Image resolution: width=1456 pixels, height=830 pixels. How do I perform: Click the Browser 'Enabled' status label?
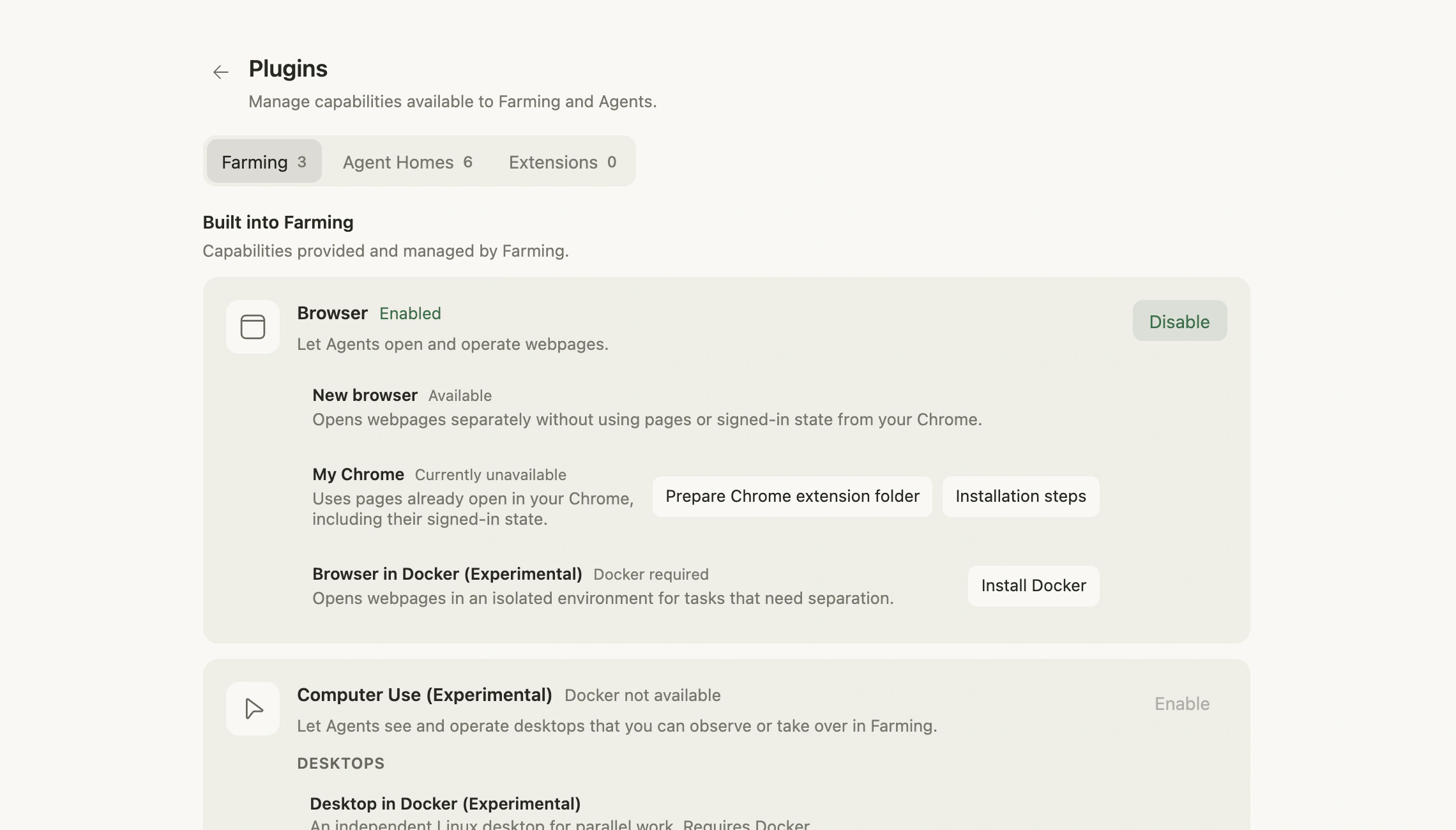pos(410,313)
